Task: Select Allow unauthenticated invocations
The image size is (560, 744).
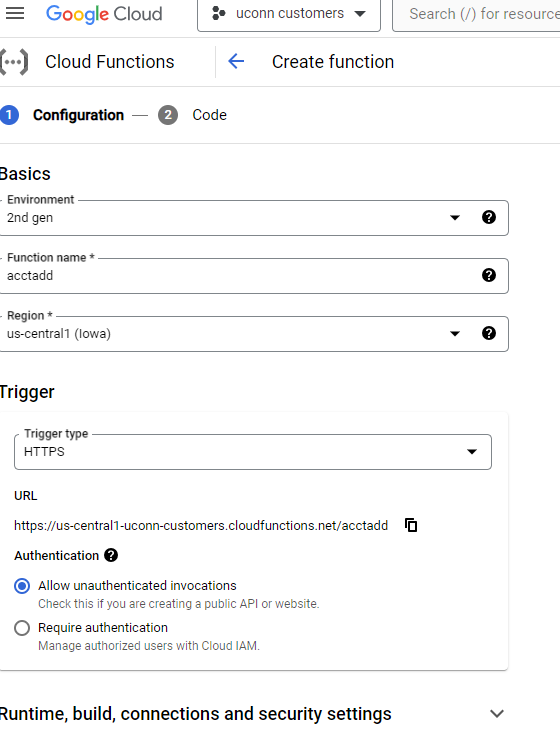Action: [x=22, y=586]
